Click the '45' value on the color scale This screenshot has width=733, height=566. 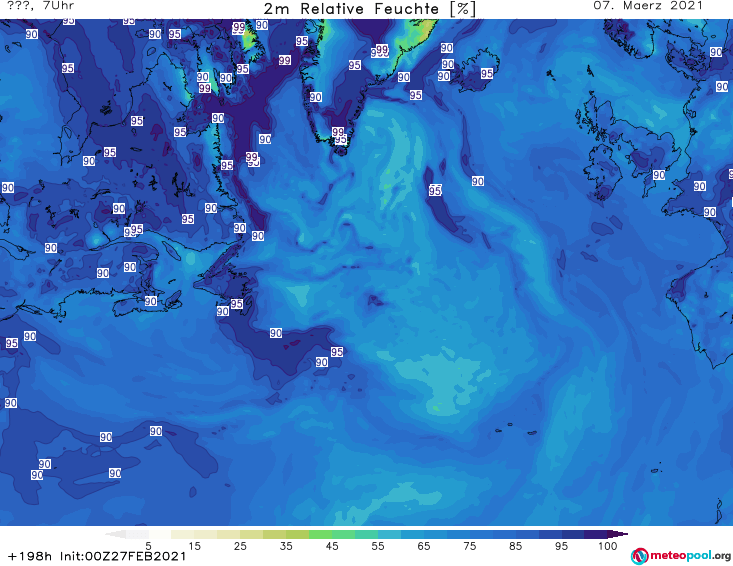click(x=332, y=545)
